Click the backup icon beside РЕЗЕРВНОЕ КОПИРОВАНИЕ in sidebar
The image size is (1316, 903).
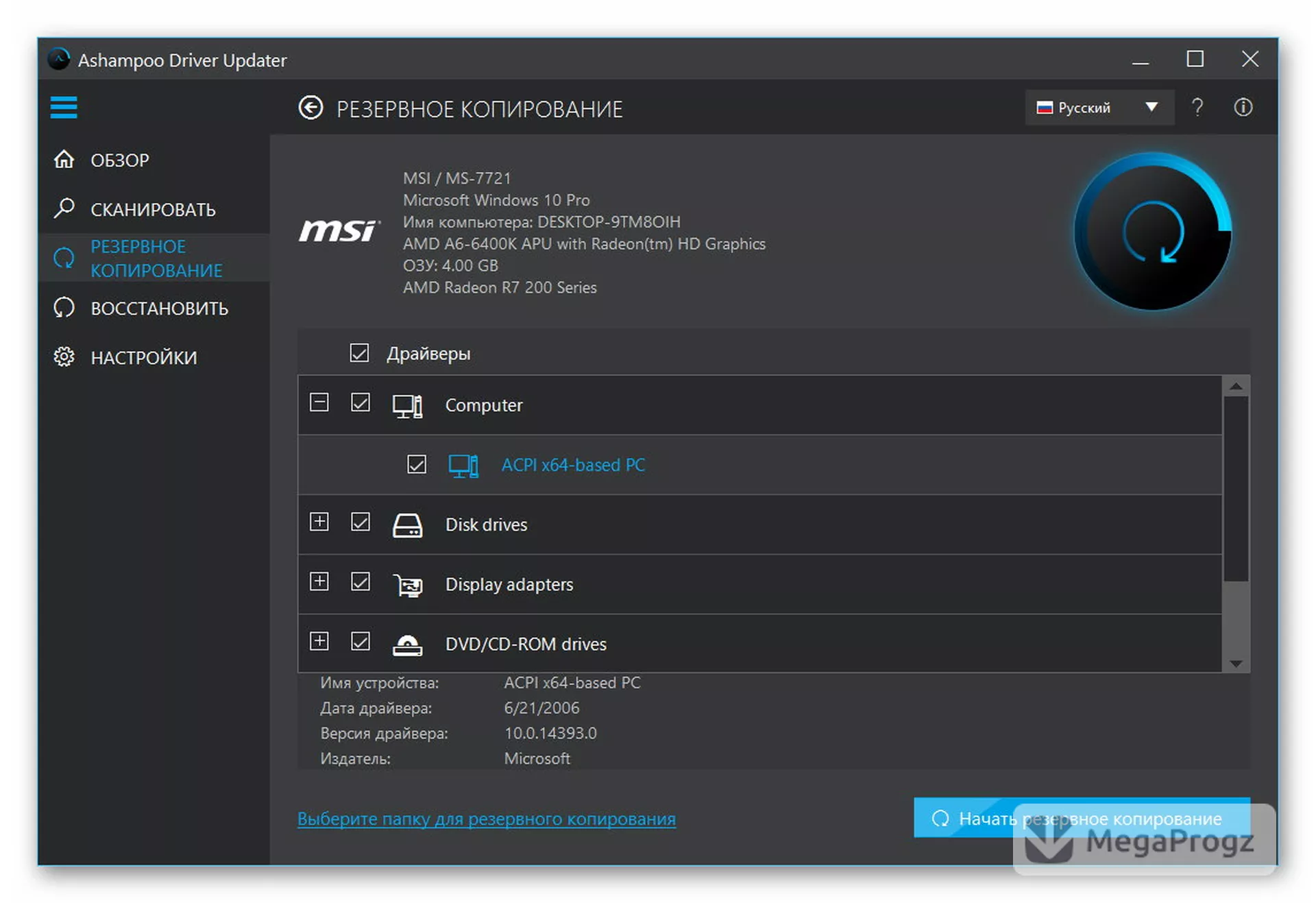(64, 258)
